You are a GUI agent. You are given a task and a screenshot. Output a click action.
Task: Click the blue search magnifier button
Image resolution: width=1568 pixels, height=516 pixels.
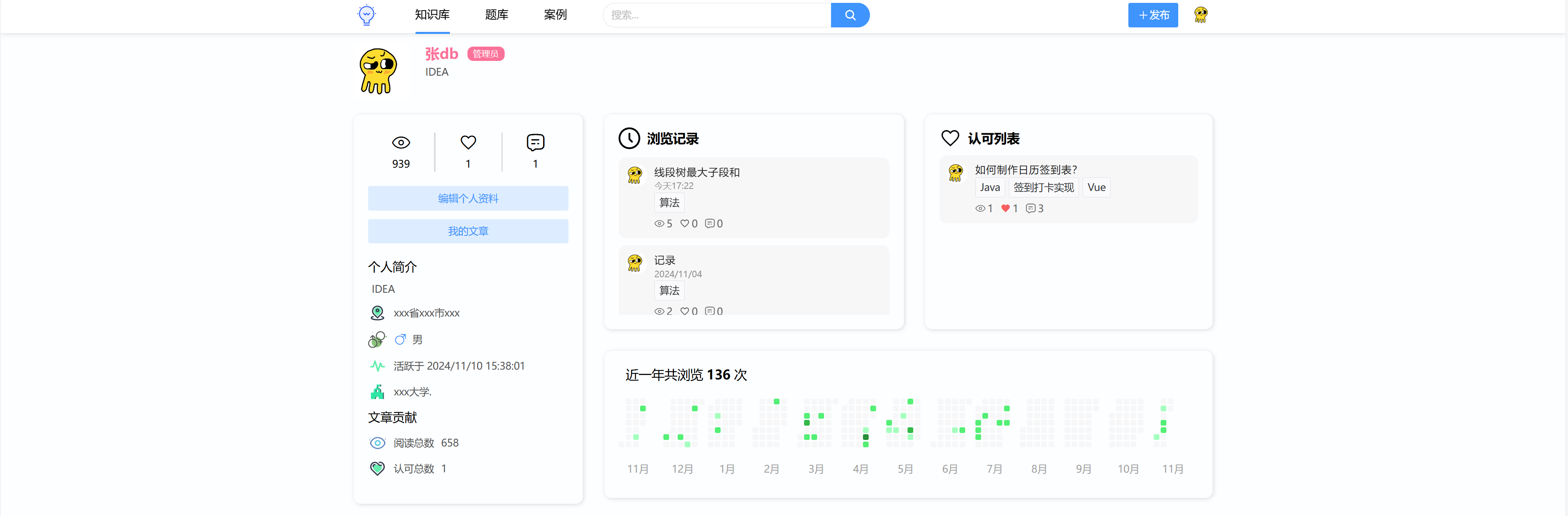[x=850, y=15]
